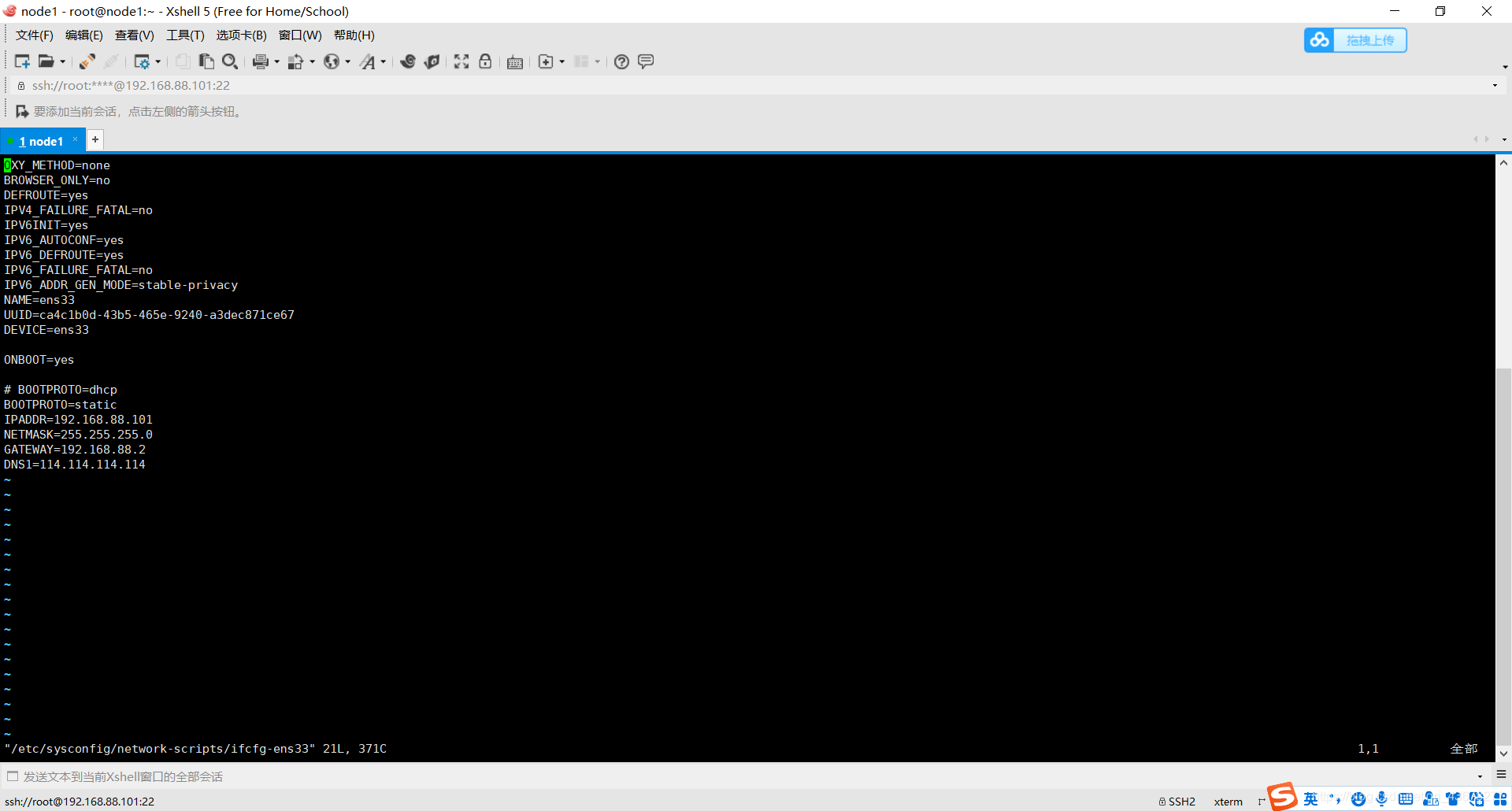
Task: Open the tab list dropdown arrow
Action: 1504,139
